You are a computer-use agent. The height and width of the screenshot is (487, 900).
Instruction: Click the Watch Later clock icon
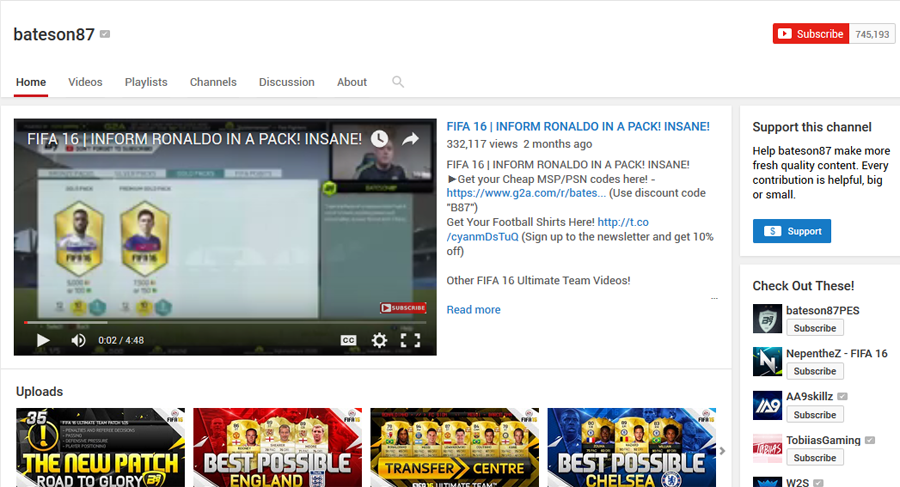[x=379, y=138]
